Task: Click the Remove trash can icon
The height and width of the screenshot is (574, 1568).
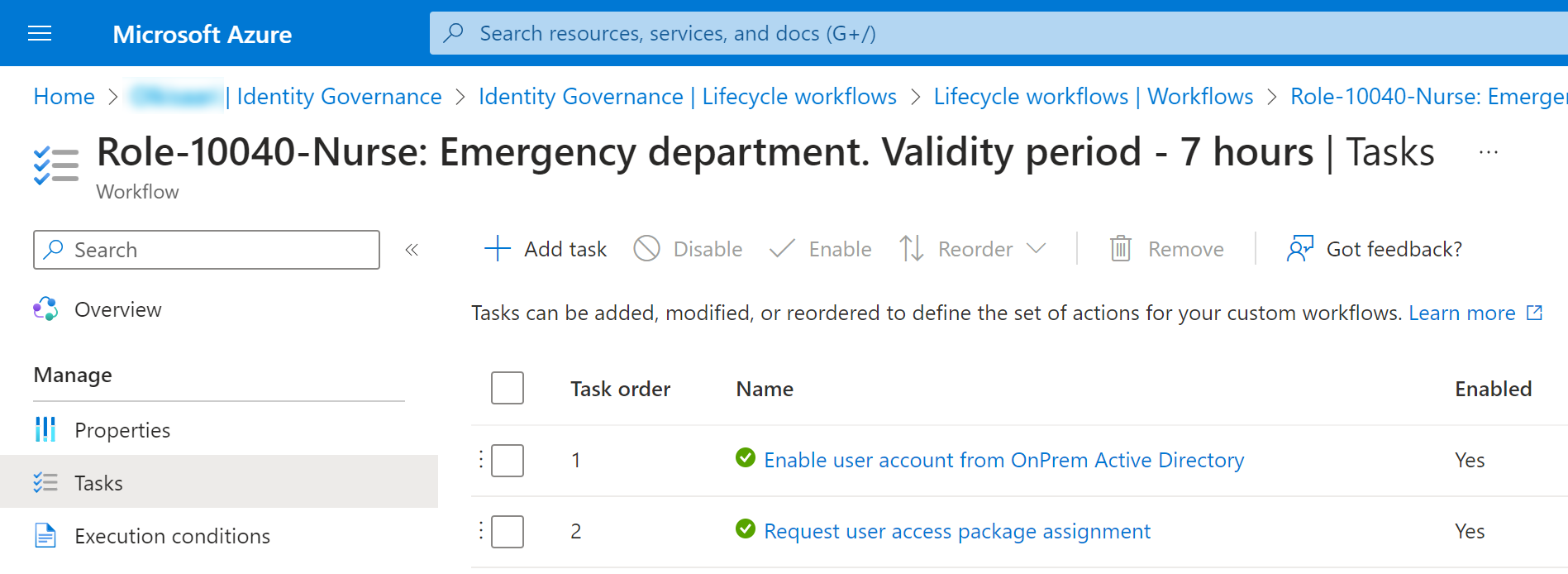Action: click(x=1120, y=248)
